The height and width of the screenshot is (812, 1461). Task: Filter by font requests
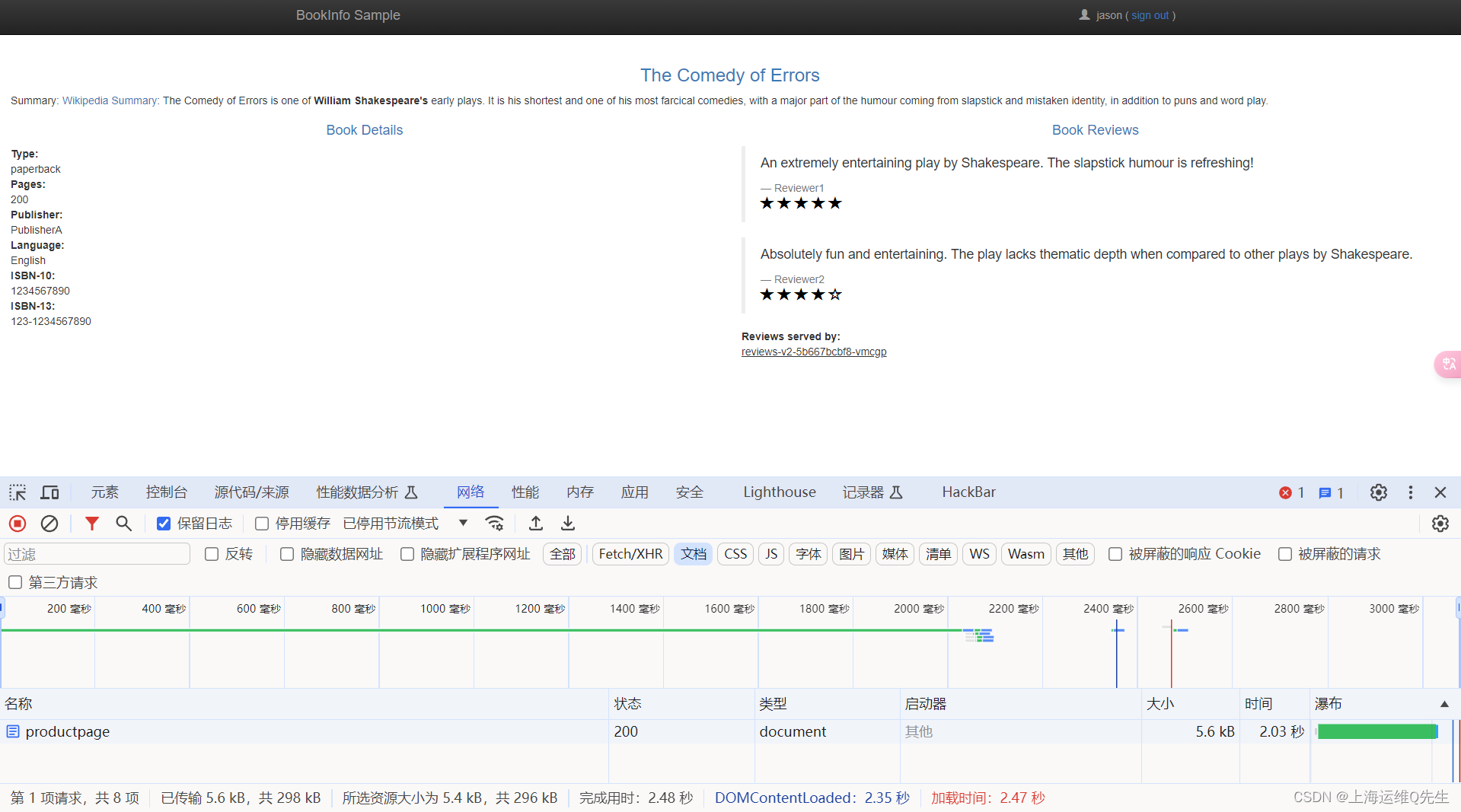click(x=808, y=554)
